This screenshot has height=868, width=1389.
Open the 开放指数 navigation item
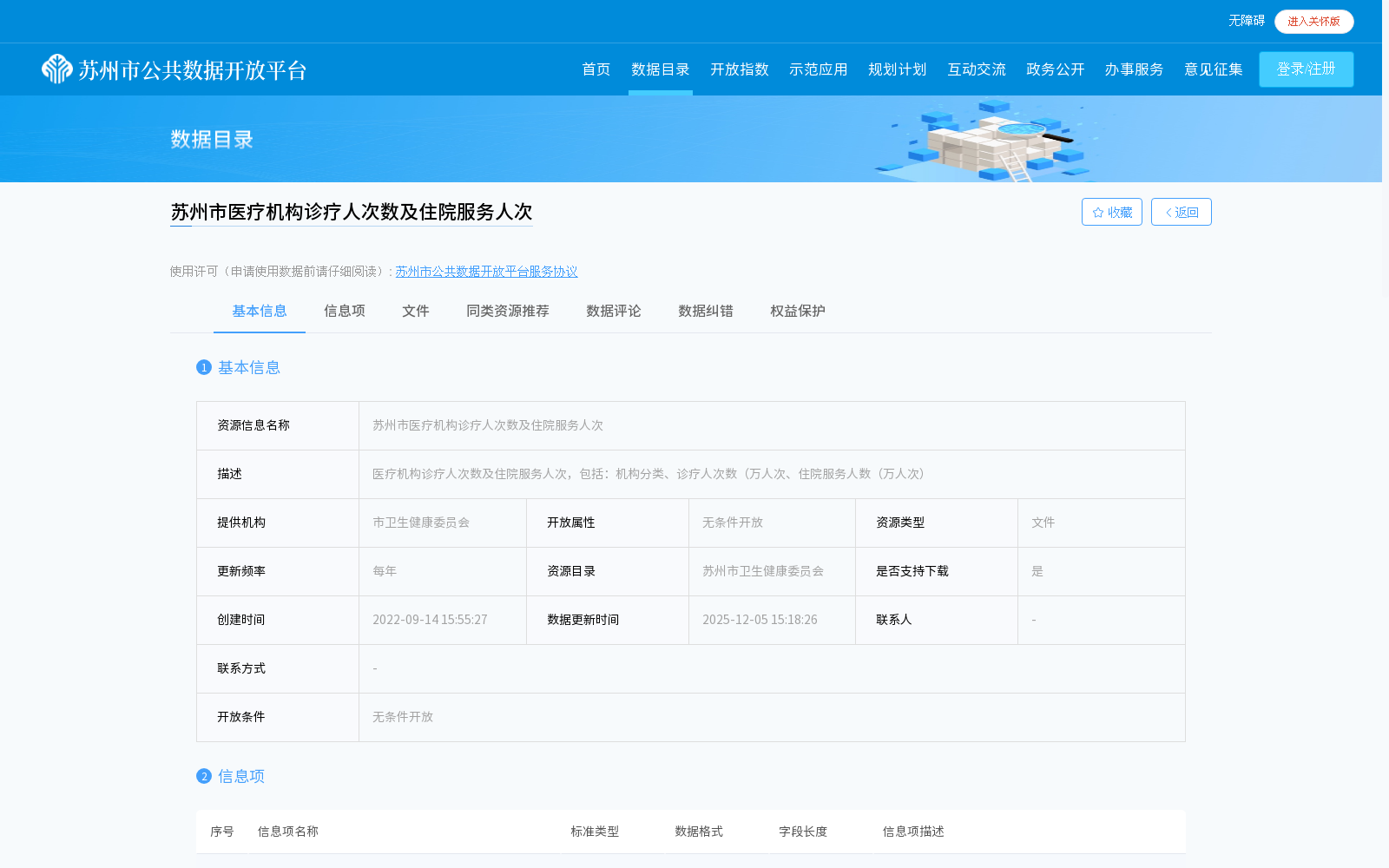click(x=739, y=69)
